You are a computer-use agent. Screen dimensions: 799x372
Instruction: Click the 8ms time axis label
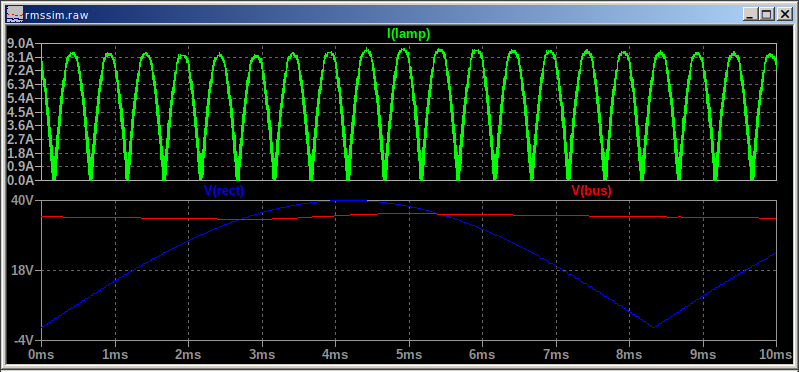(x=629, y=354)
